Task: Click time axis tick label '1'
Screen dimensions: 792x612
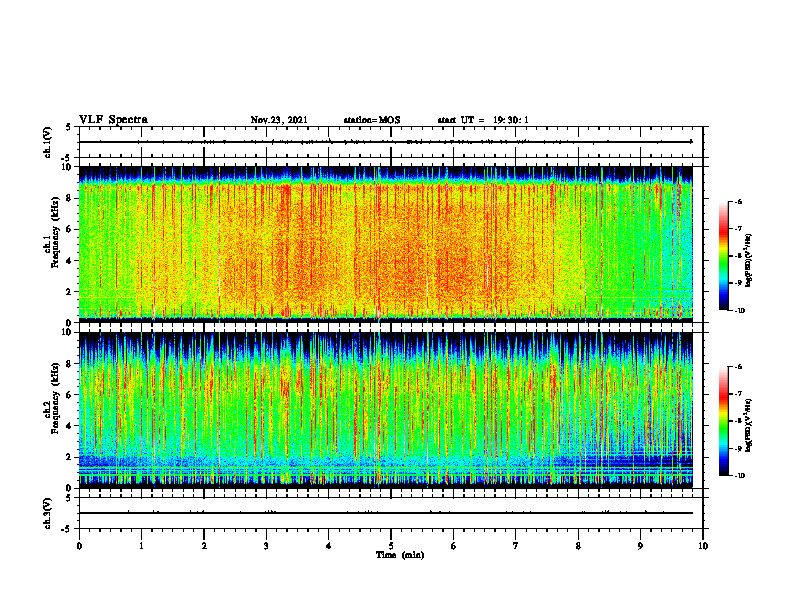Action: 141,546
